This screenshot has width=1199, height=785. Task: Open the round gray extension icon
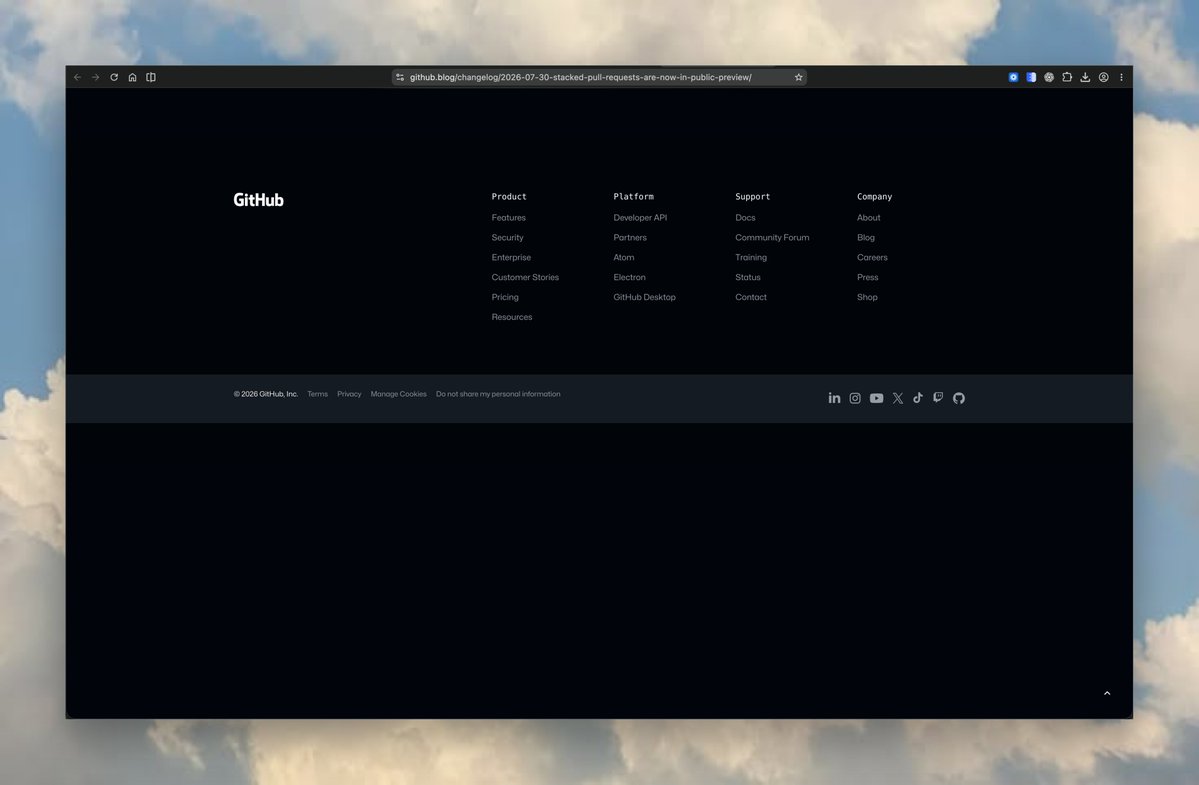pos(1049,77)
